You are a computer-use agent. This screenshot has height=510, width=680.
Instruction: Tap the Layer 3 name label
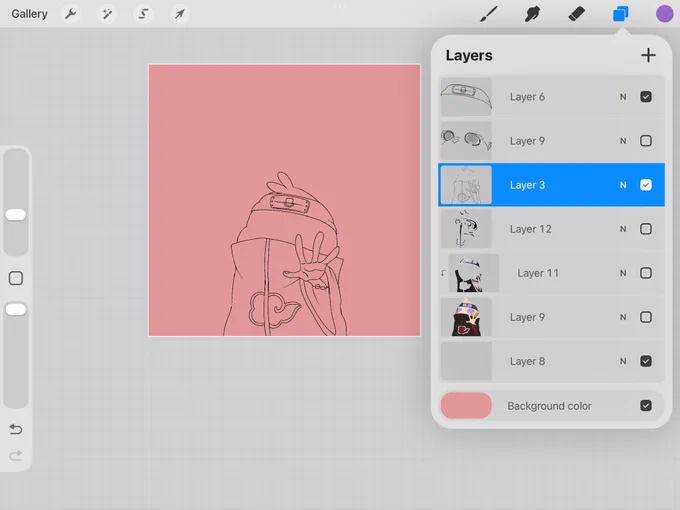point(527,185)
